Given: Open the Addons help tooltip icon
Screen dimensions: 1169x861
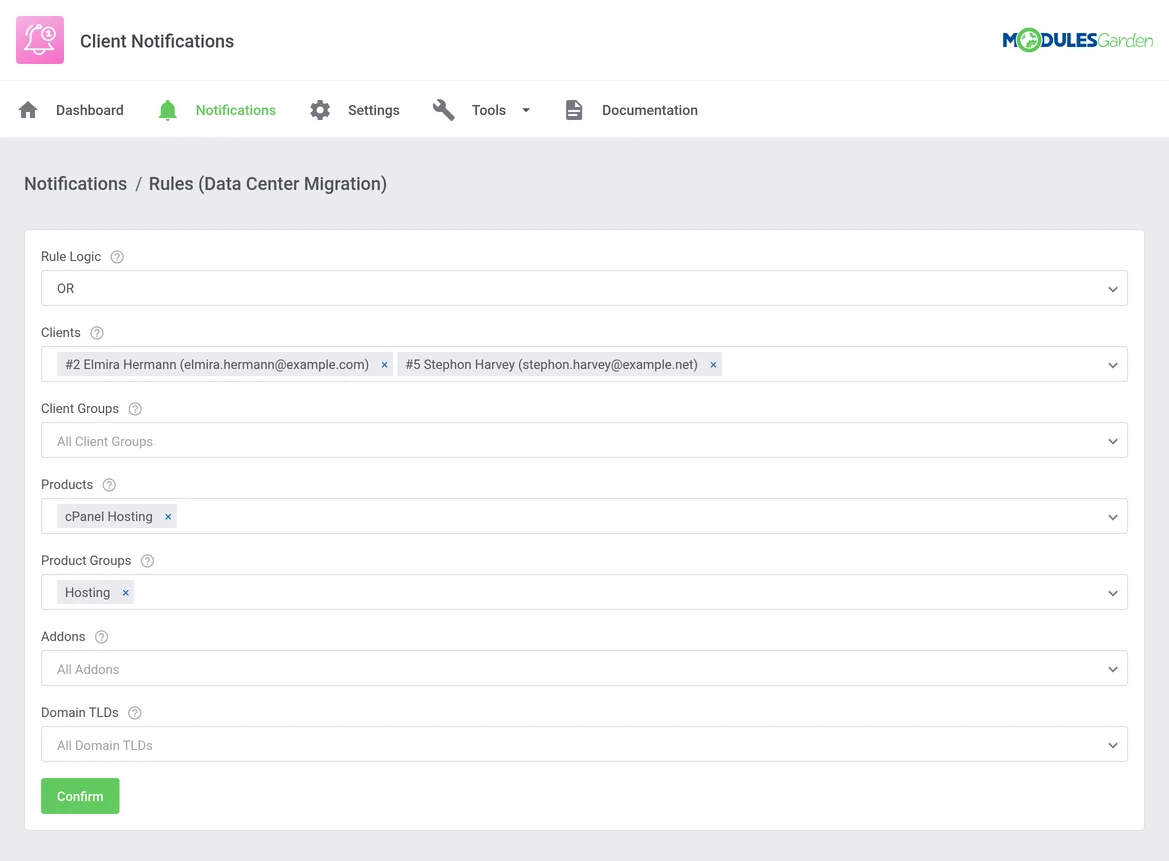Looking at the screenshot, I should 101,637.
